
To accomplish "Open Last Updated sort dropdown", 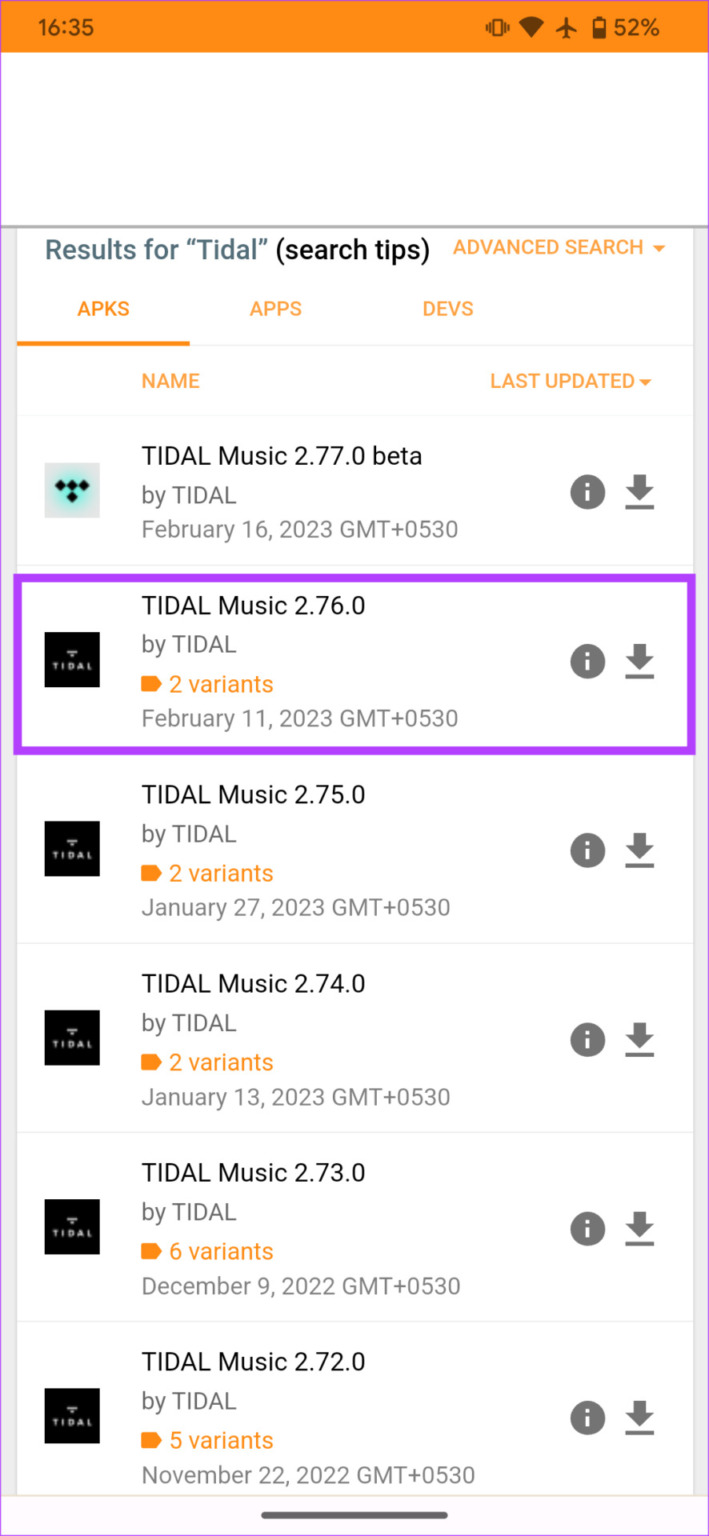I will point(570,381).
